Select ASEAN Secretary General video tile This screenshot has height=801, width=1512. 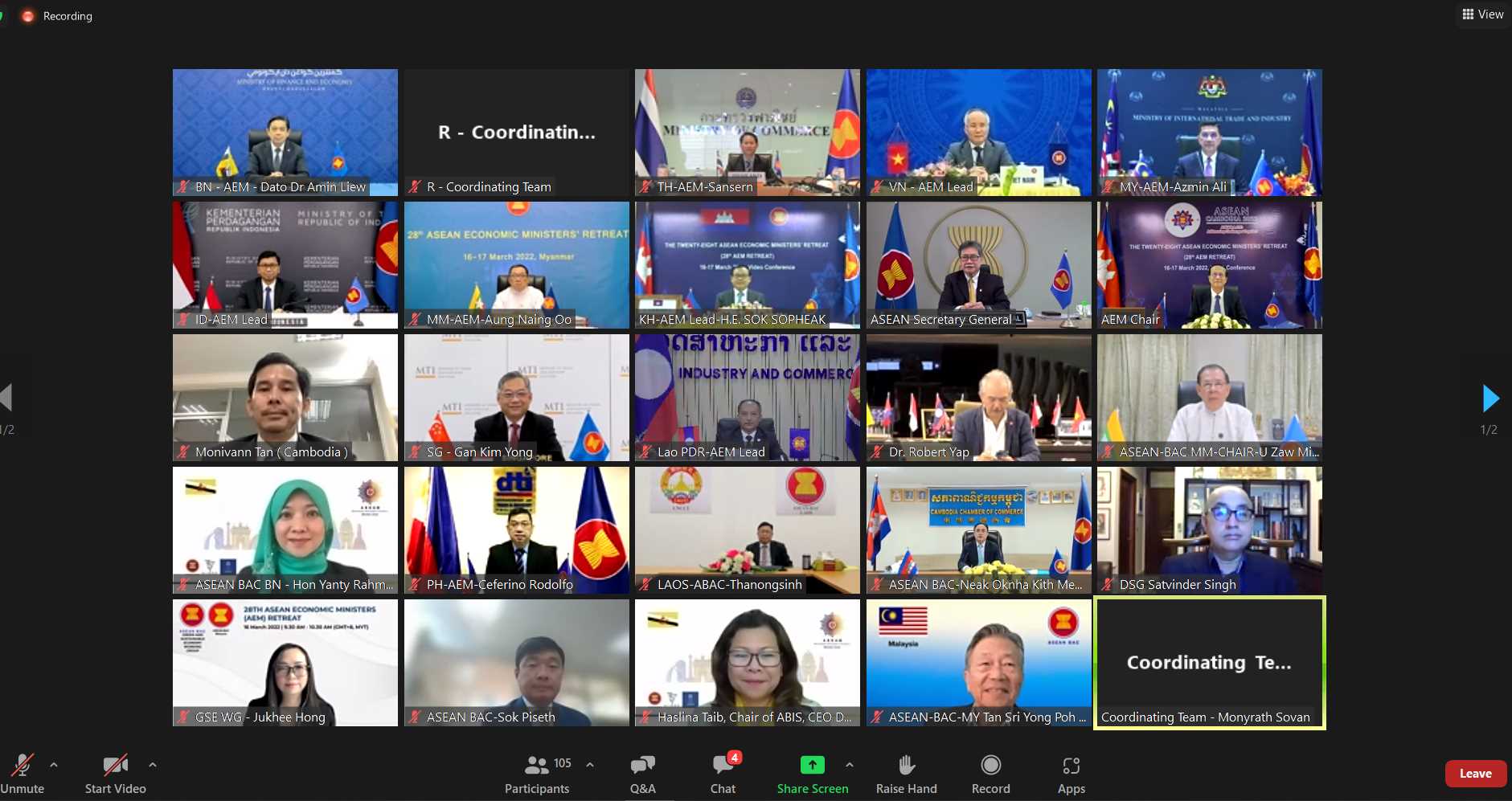click(979, 265)
